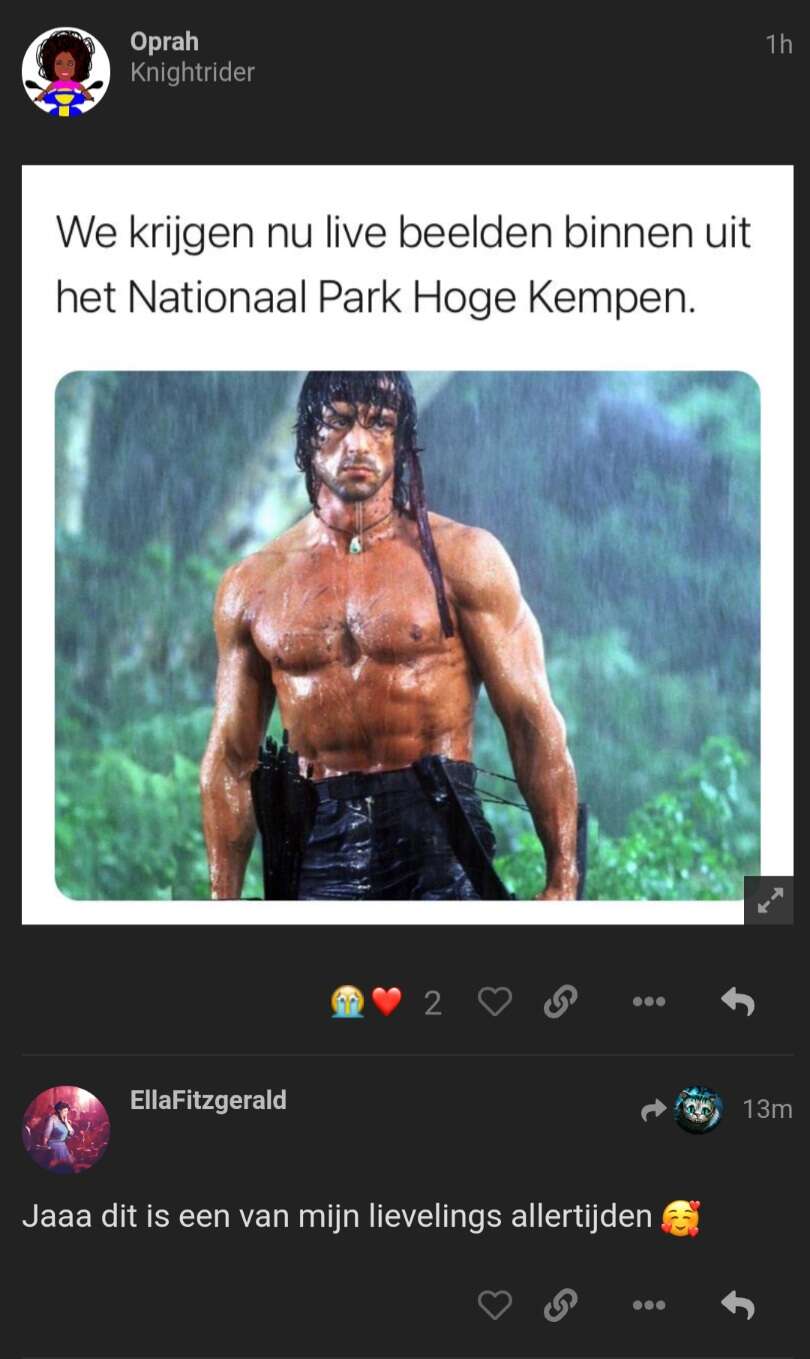The height and width of the screenshot is (1359, 810).
Task: Reply to EllaFitzgerald's comment
Action: [738, 1305]
